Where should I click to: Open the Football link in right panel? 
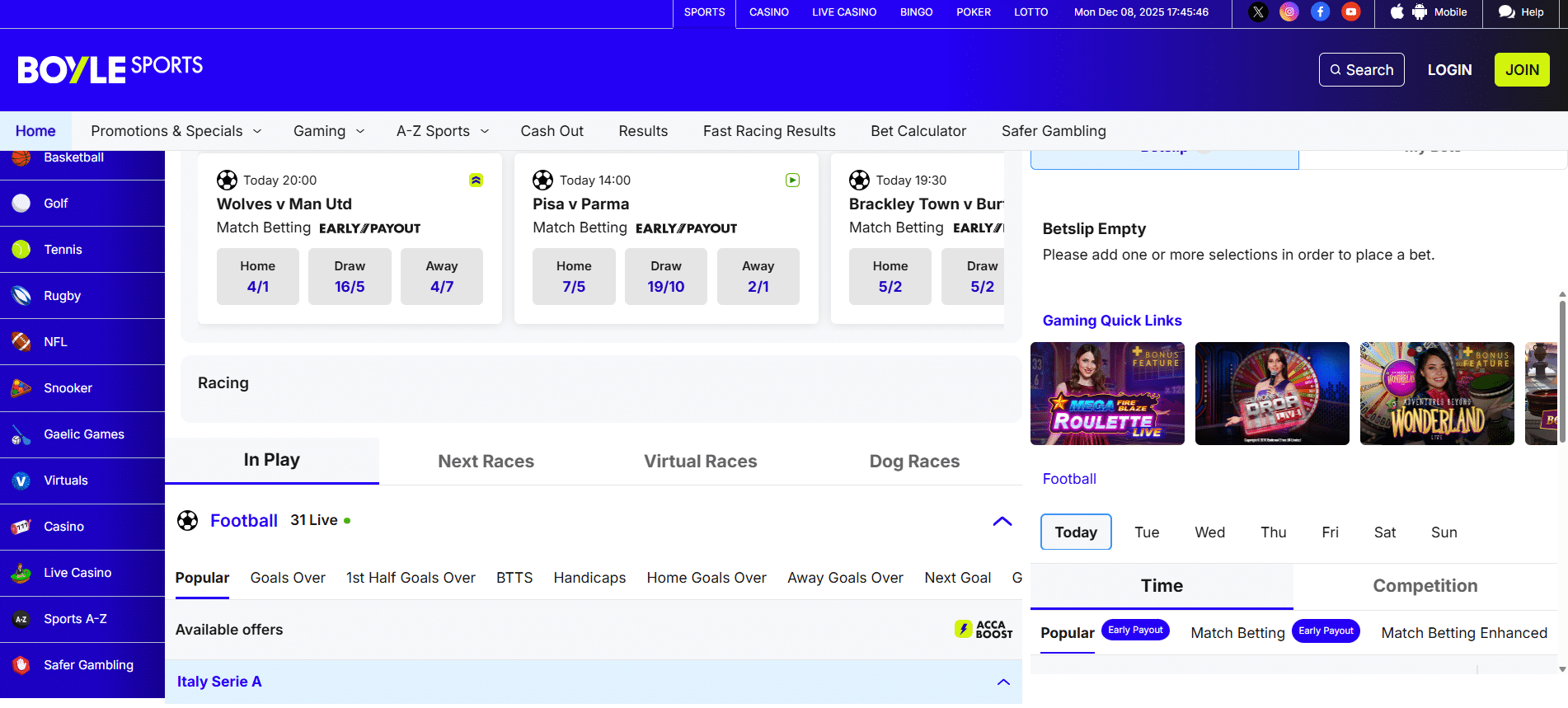(x=1069, y=479)
